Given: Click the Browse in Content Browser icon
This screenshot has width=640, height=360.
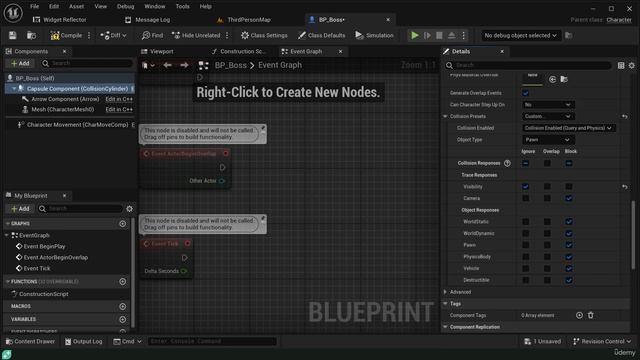Looking at the screenshot, I should pyautogui.click(x=31, y=36).
